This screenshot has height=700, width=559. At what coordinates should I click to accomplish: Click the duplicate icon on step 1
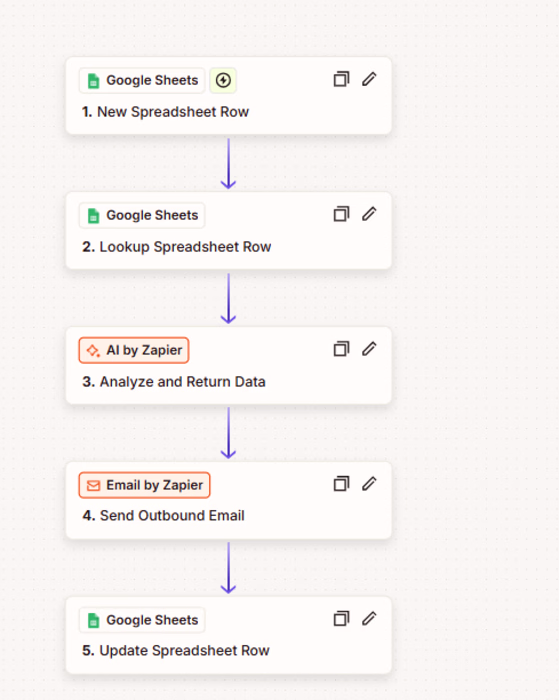click(341, 79)
